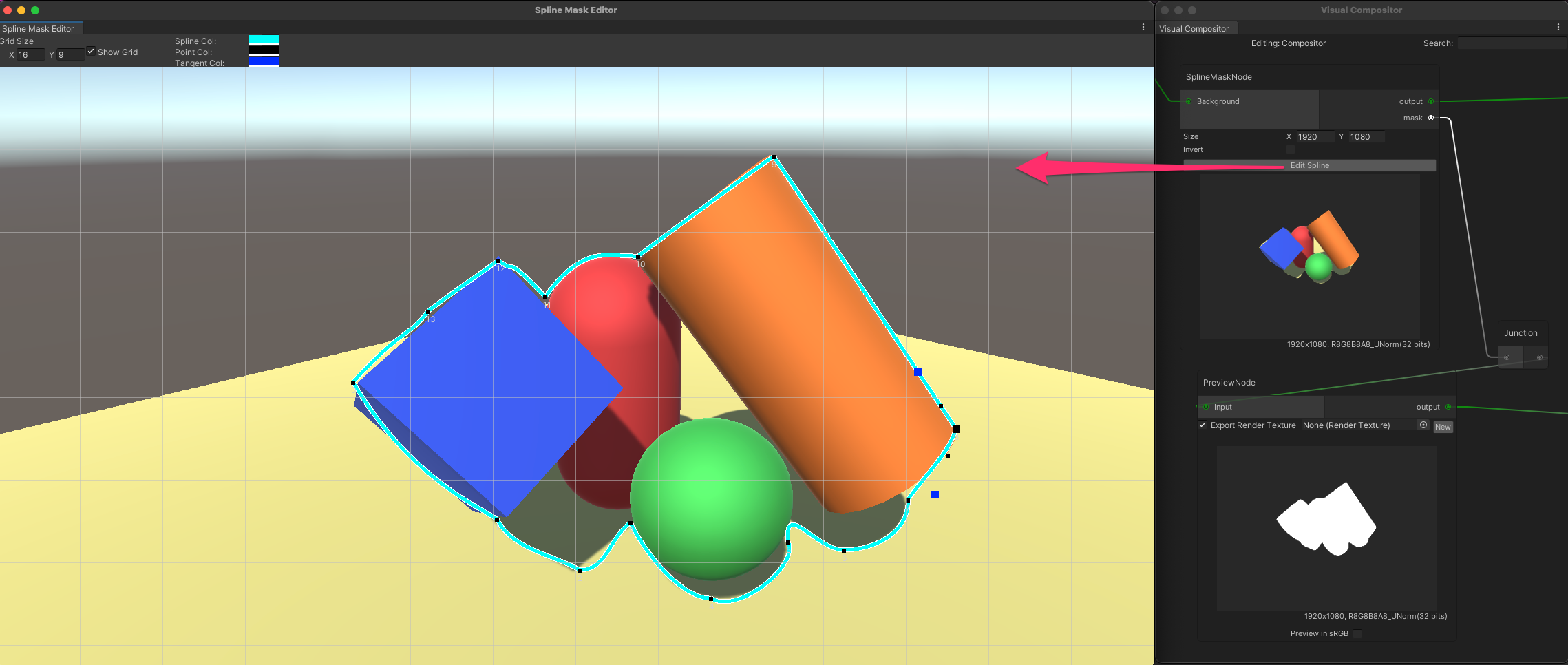The image size is (1568, 665).
Task: Open the cyan Spline Col swatch
Action: point(264,40)
